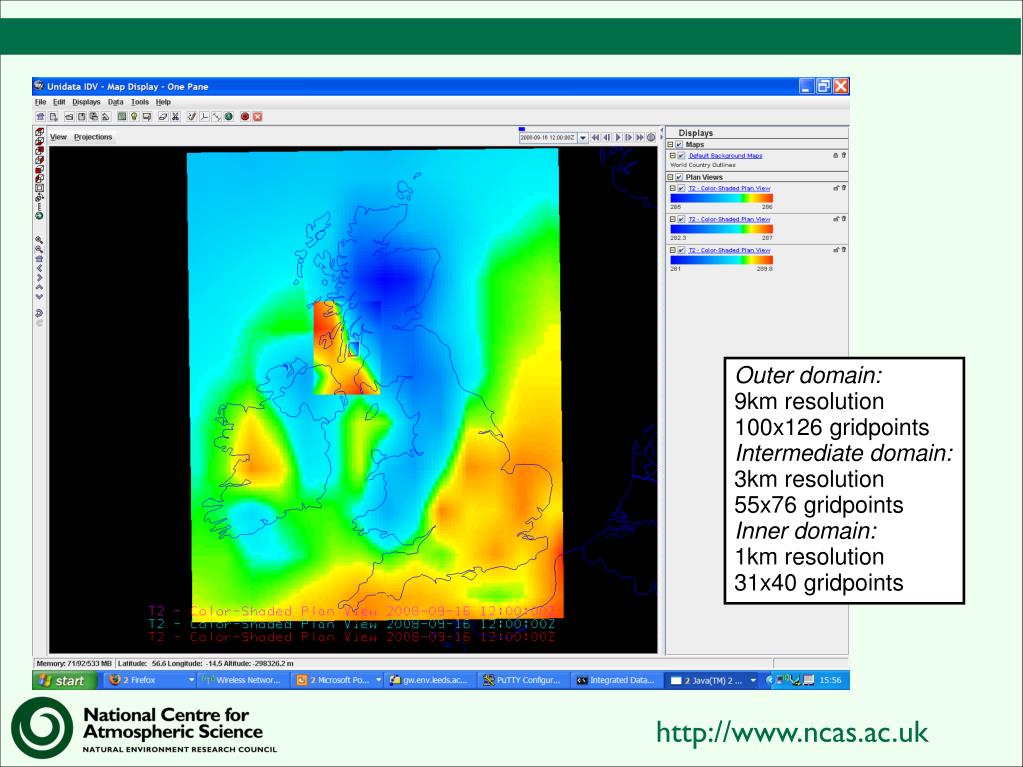Uncheck the Plan Views category checkbox
Viewport: 1023px width, 767px height.
(679, 177)
